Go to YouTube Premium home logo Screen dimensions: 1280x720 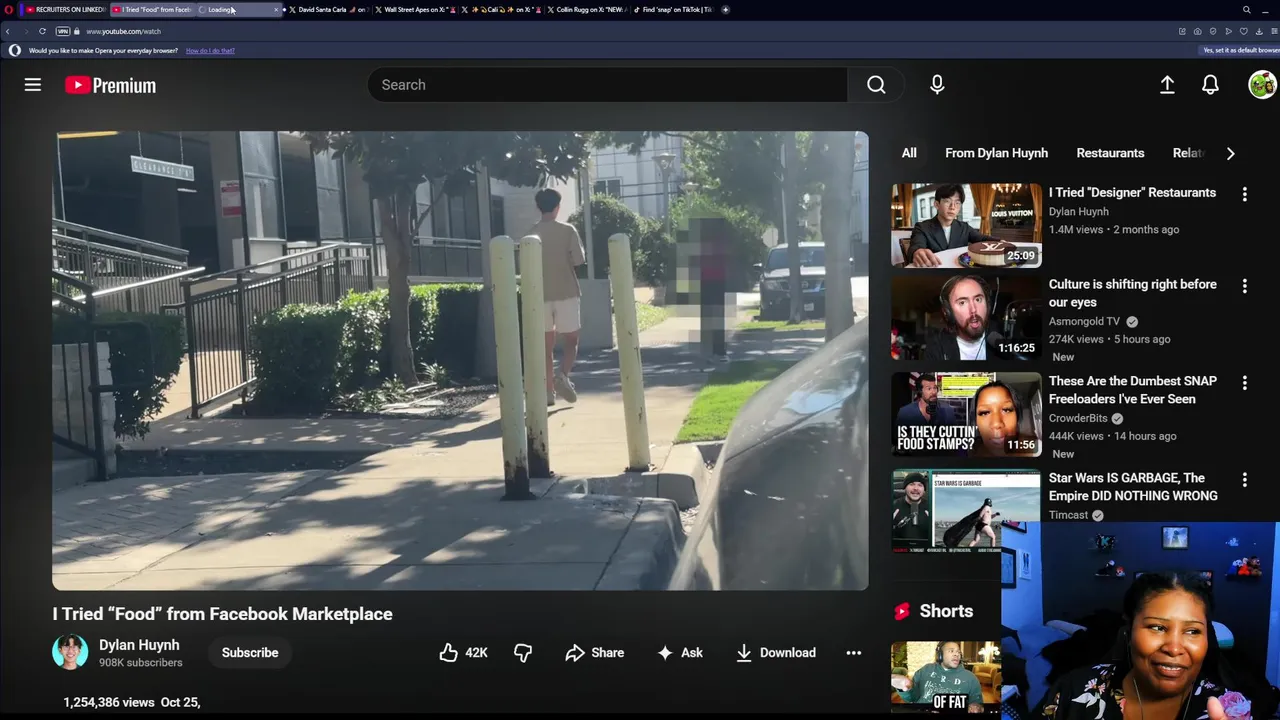click(110, 85)
